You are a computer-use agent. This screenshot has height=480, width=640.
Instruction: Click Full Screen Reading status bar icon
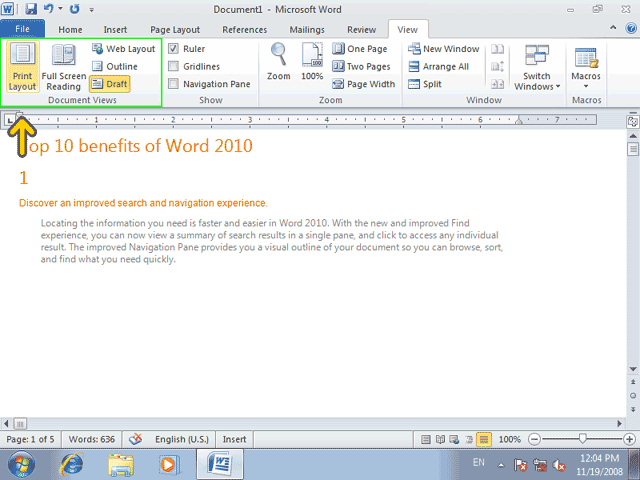pyautogui.click(x=440, y=440)
